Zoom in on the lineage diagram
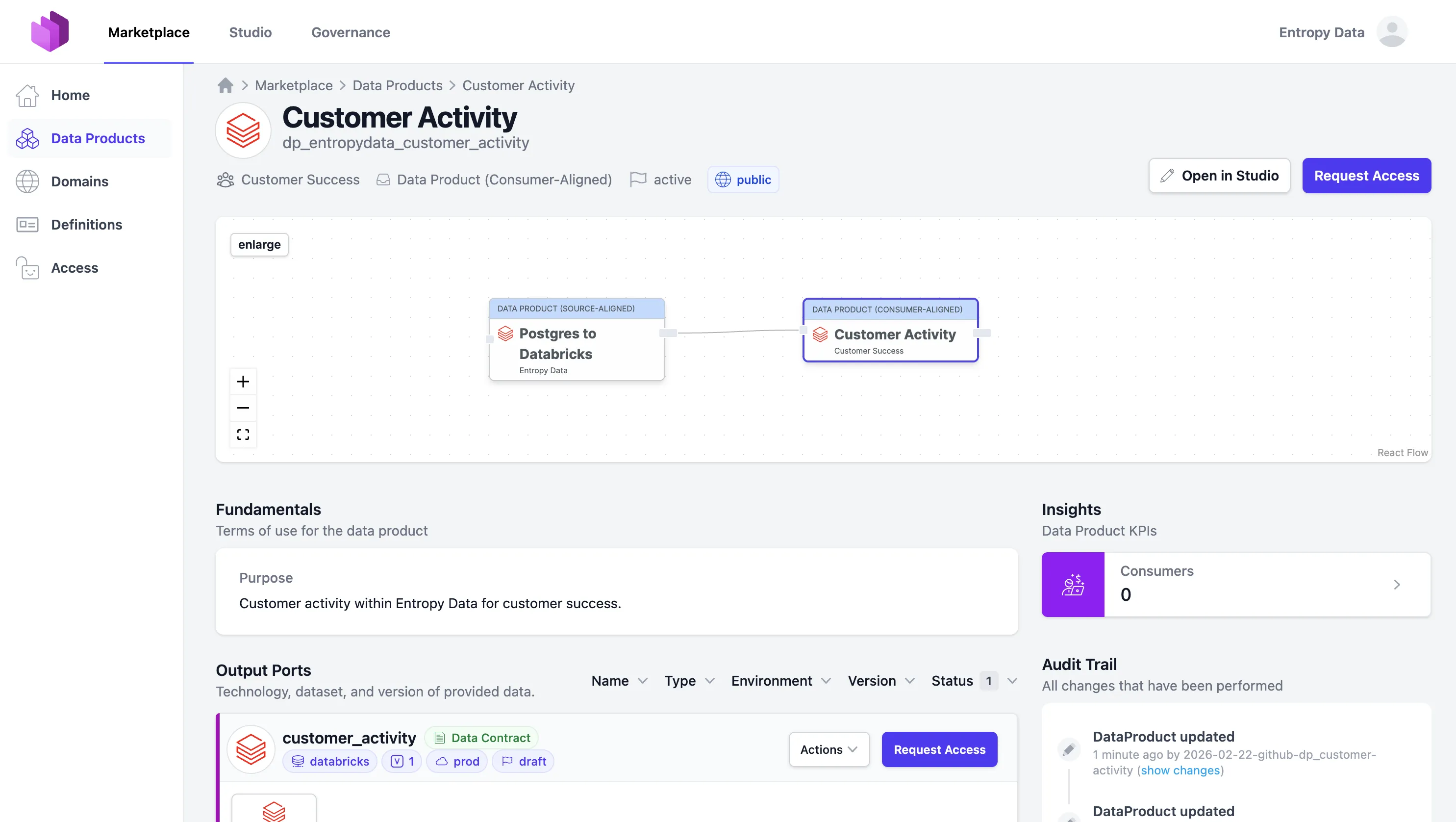 point(243,381)
